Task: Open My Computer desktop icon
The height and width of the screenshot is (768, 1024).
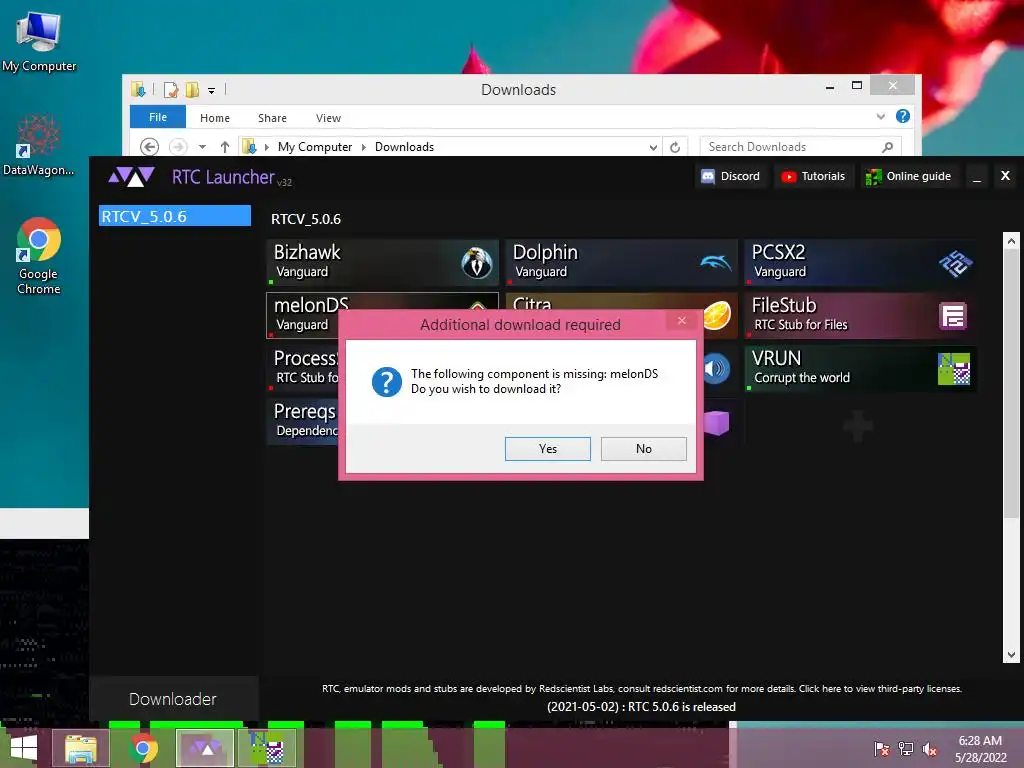Action: [x=39, y=43]
